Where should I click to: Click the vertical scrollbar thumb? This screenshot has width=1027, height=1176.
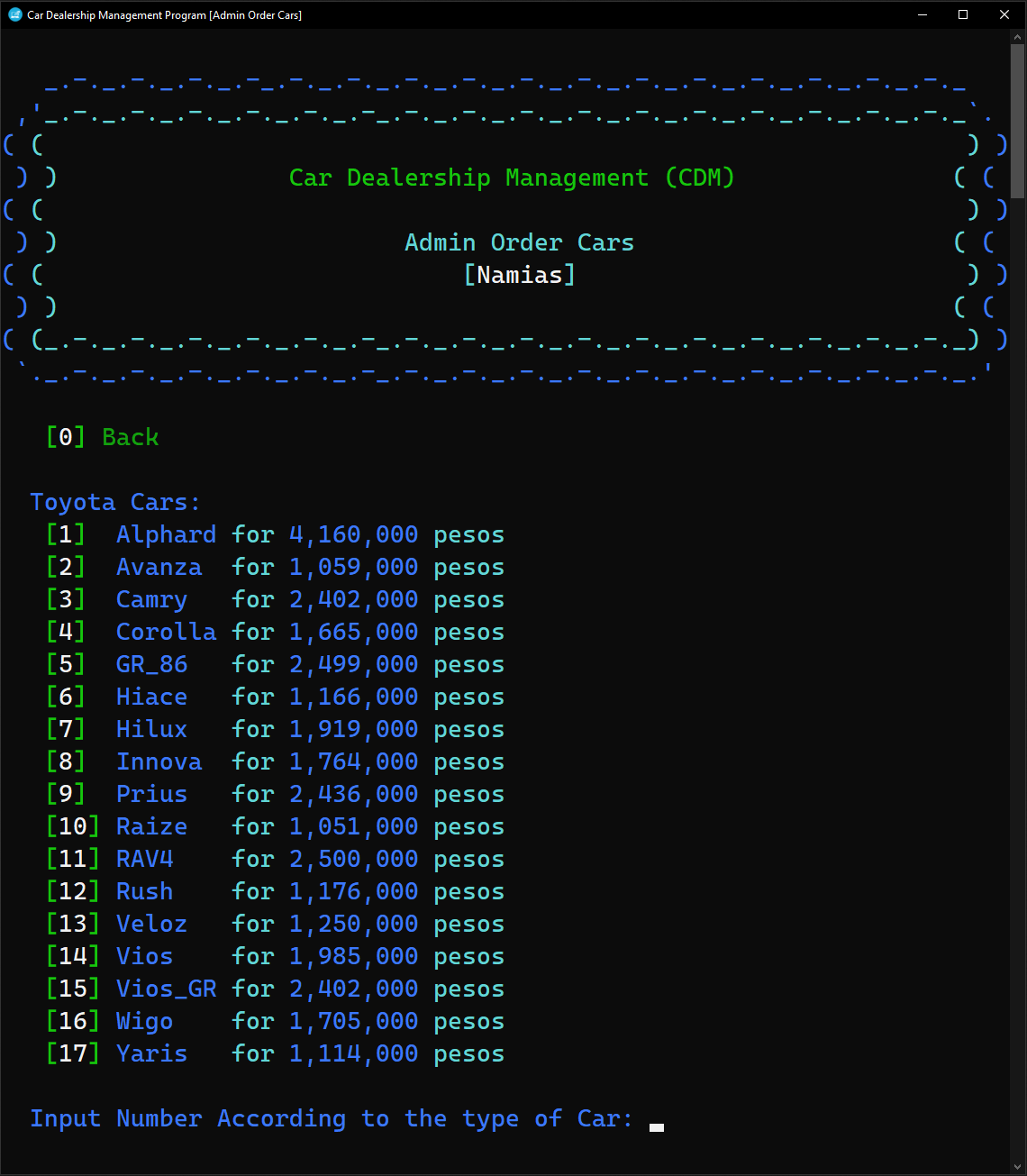pyautogui.click(x=1018, y=121)
